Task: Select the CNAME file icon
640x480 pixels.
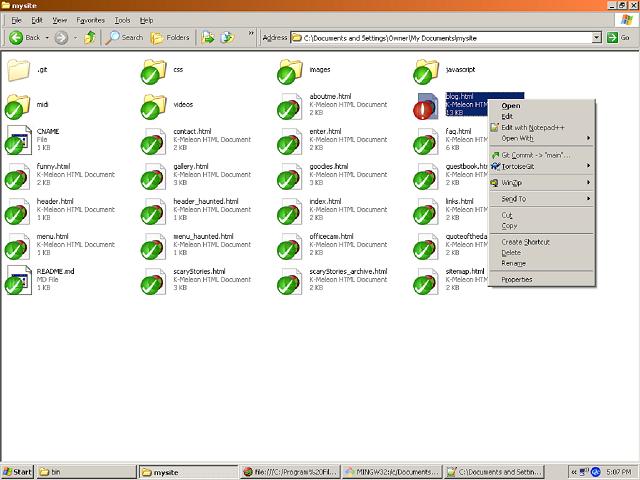Action: click(x=18, y=140)
